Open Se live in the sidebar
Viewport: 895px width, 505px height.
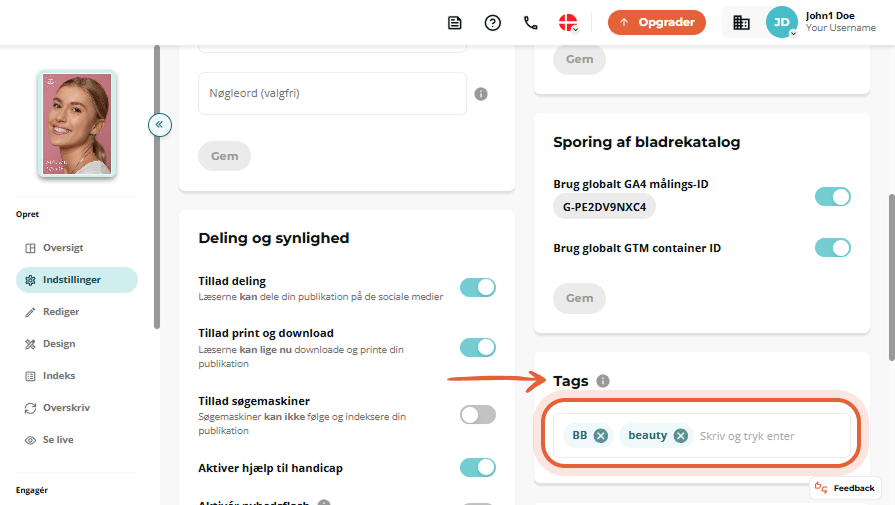(x=77, y=439)
